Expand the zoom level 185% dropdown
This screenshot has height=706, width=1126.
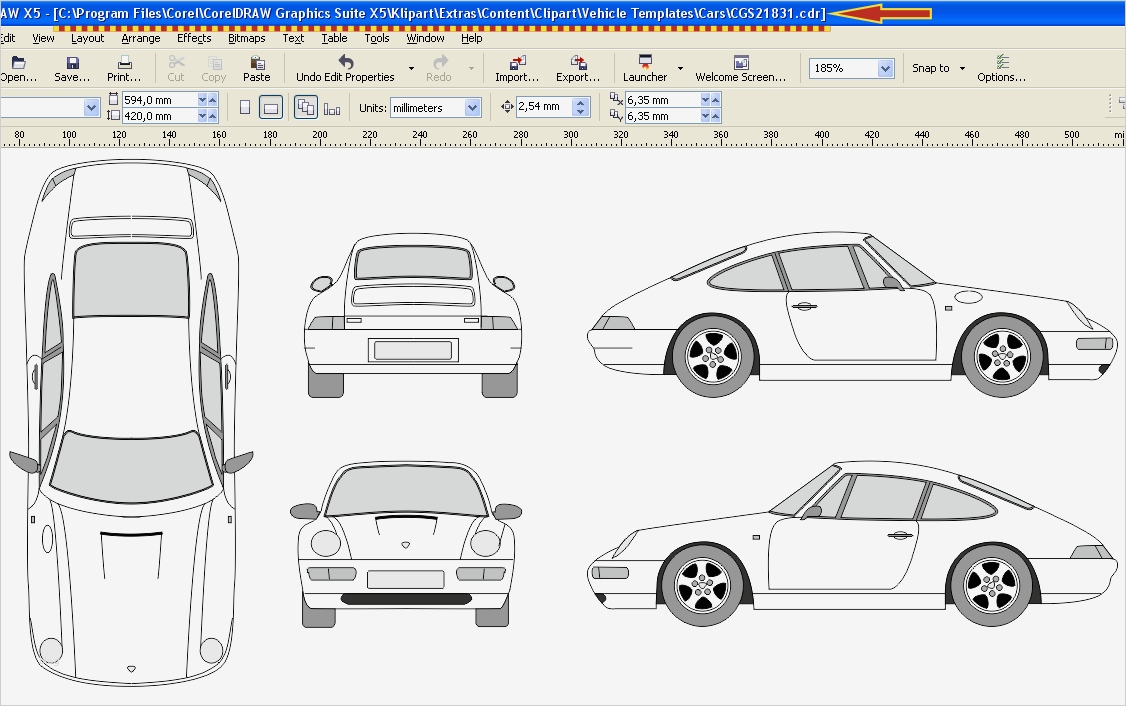click(x=885, y=68)
